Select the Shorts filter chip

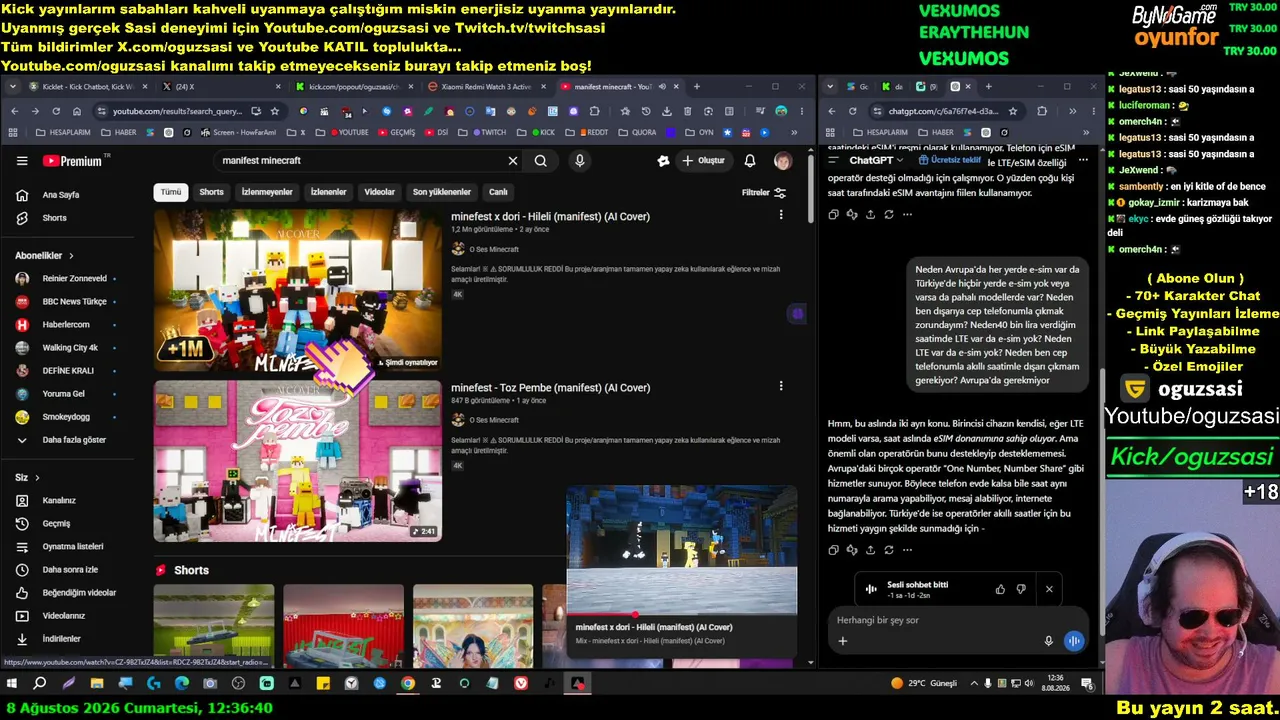(212, 192)
